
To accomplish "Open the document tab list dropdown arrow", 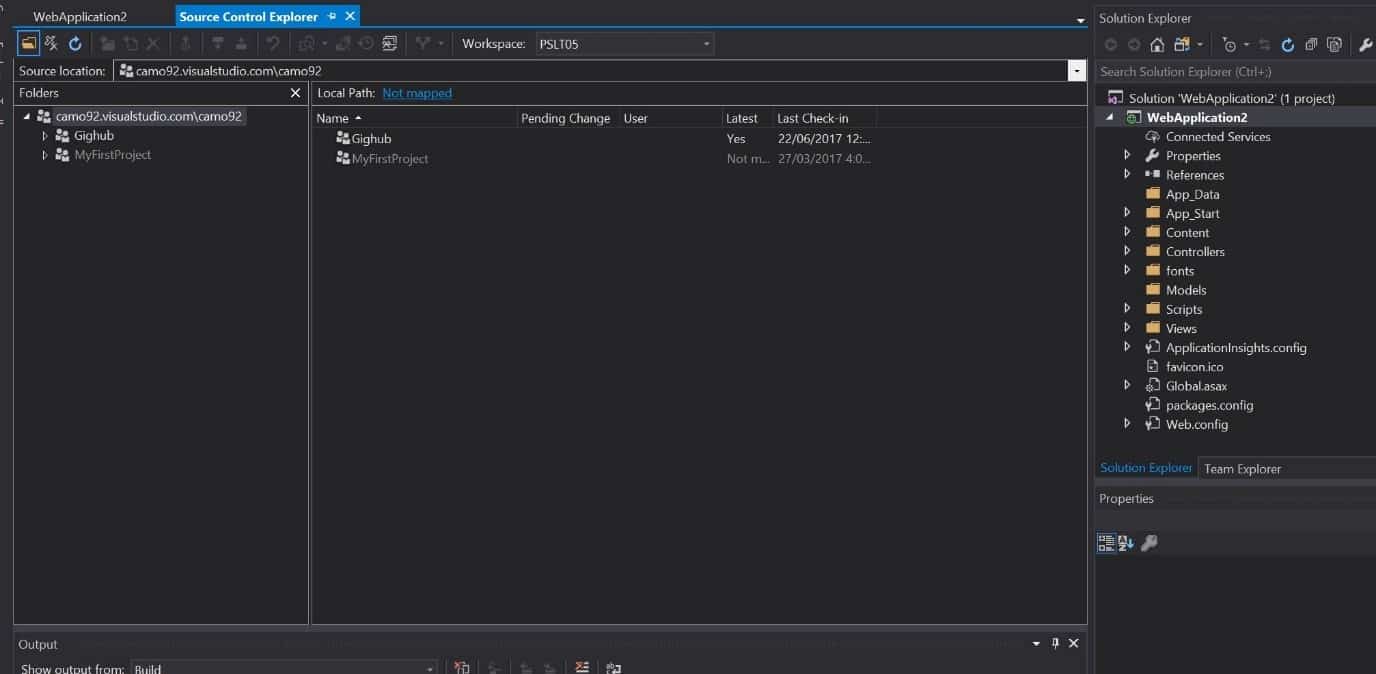I will pyautogui.click(x=1080, y=20).
